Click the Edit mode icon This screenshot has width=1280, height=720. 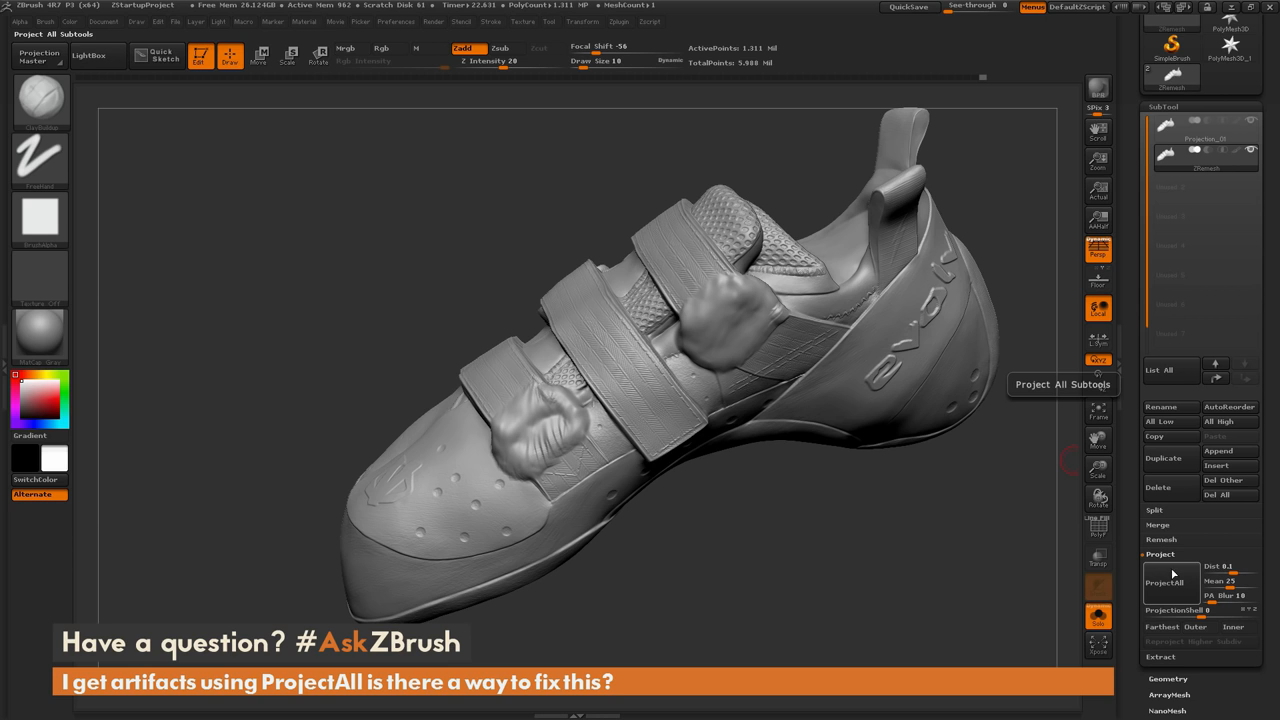coord(200,56)
